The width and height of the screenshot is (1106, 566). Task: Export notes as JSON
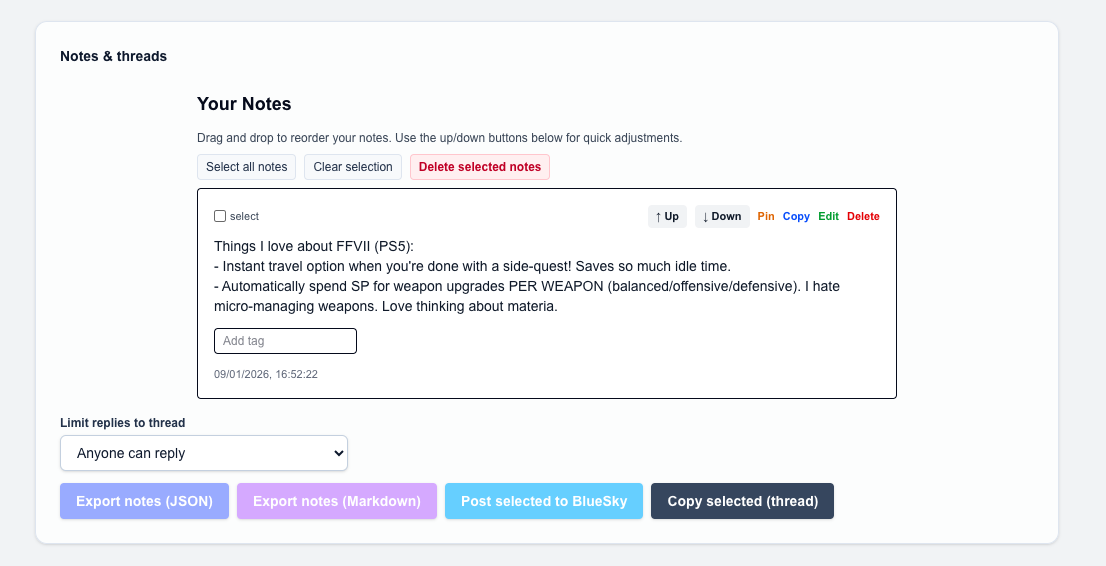pyautogui.click(x=144, y=501)
